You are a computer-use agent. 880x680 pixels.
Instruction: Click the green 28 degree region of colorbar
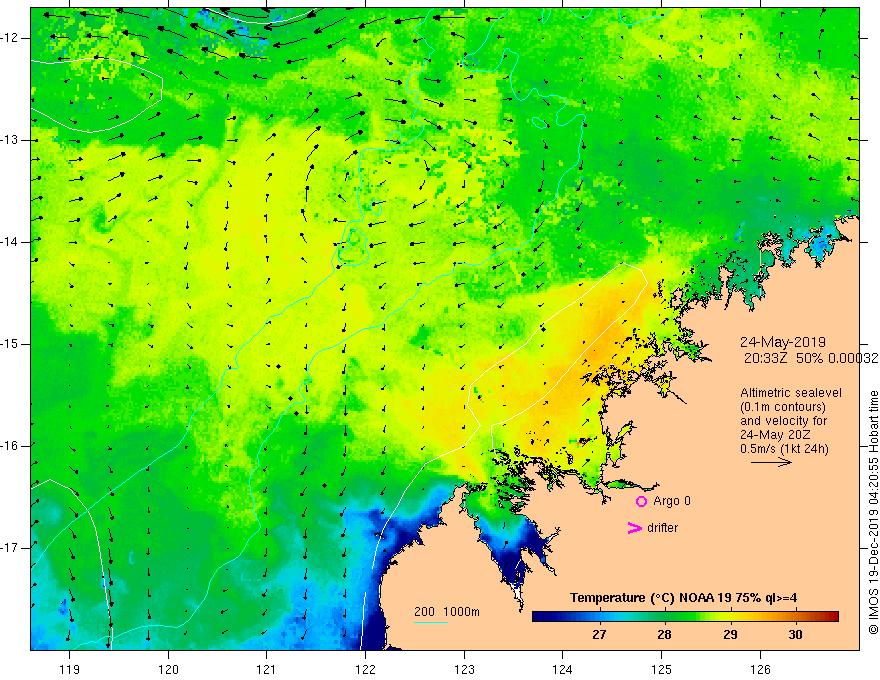coord(664,617)
